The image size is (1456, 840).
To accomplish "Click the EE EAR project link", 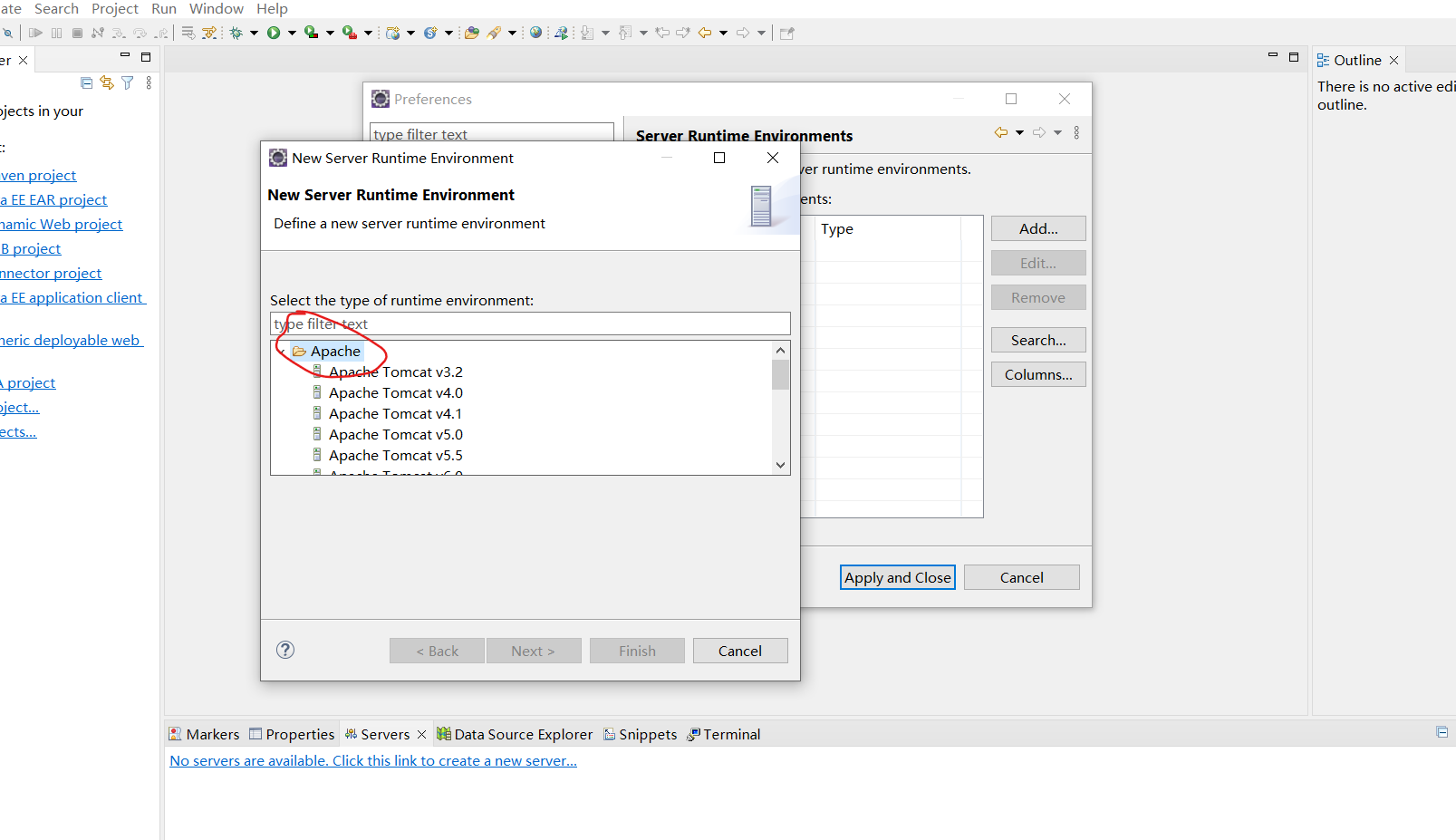I will (x=53, y=199).
